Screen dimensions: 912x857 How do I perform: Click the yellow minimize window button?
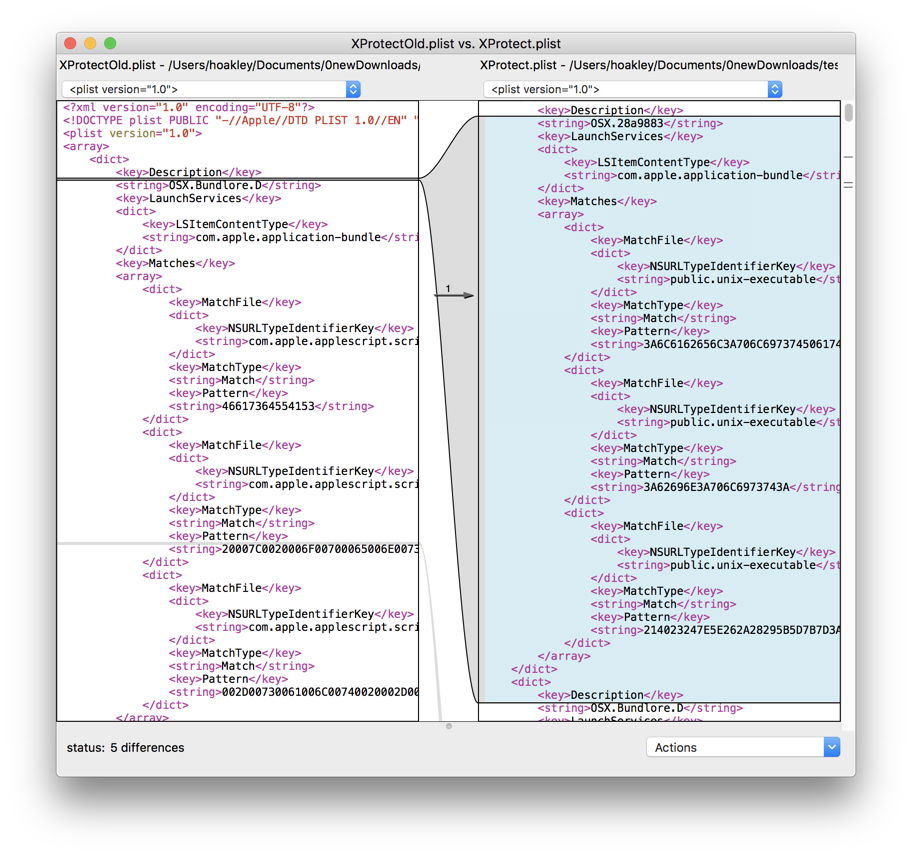click(x=90, y=44)
